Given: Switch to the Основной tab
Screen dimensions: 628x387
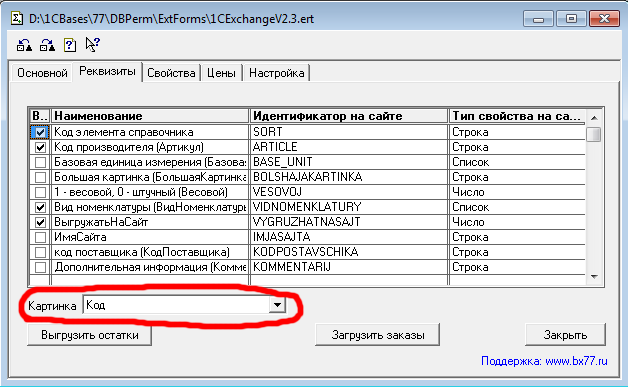Looking at the screenshot, I should coord(42,73).
